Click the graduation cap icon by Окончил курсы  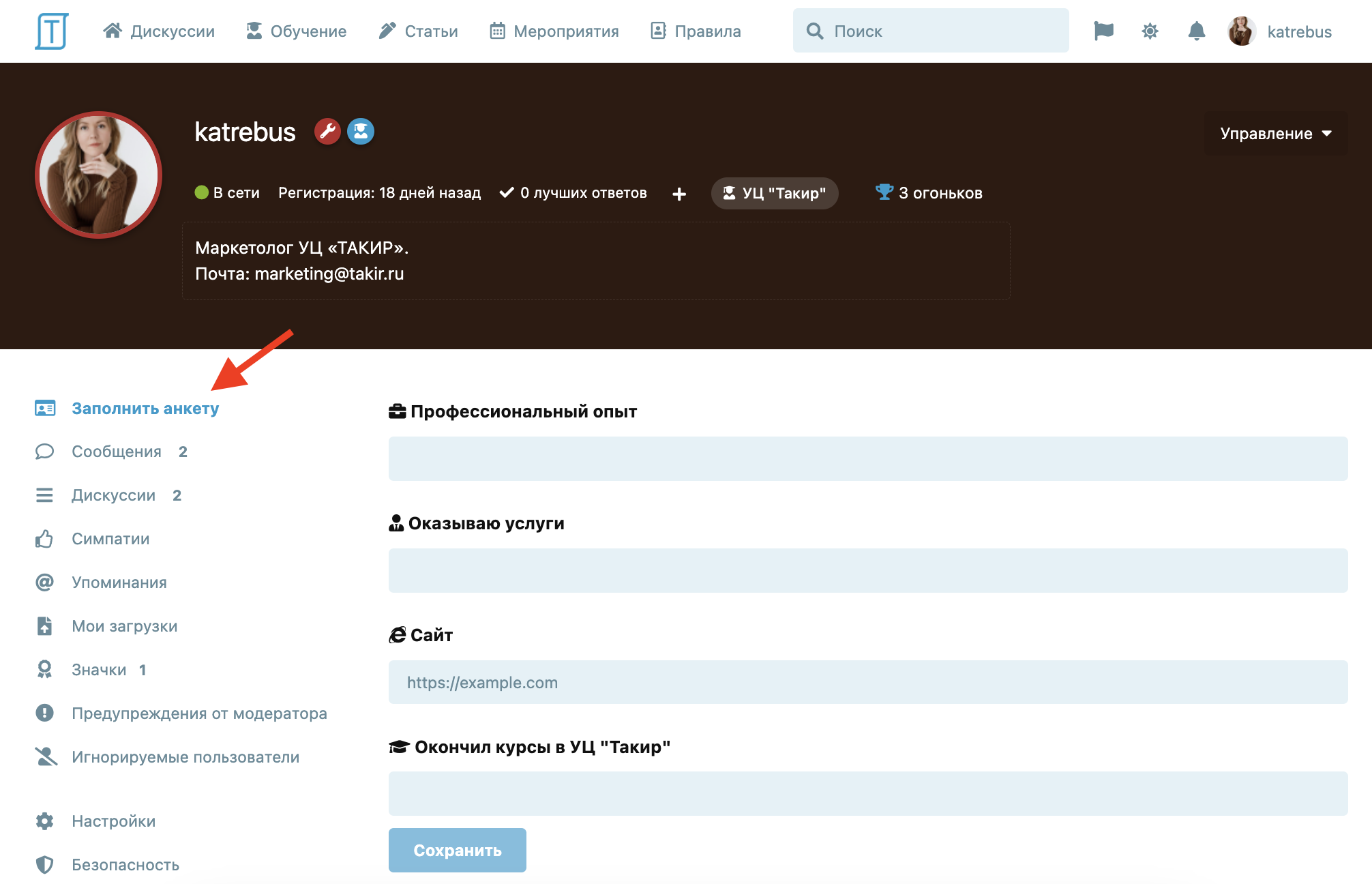399,747
